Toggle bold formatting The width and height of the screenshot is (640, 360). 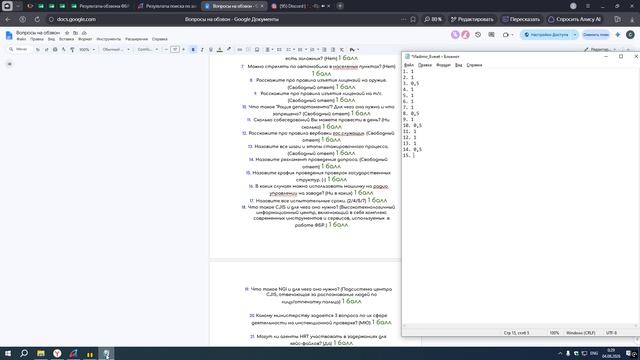tap(193, 50)
